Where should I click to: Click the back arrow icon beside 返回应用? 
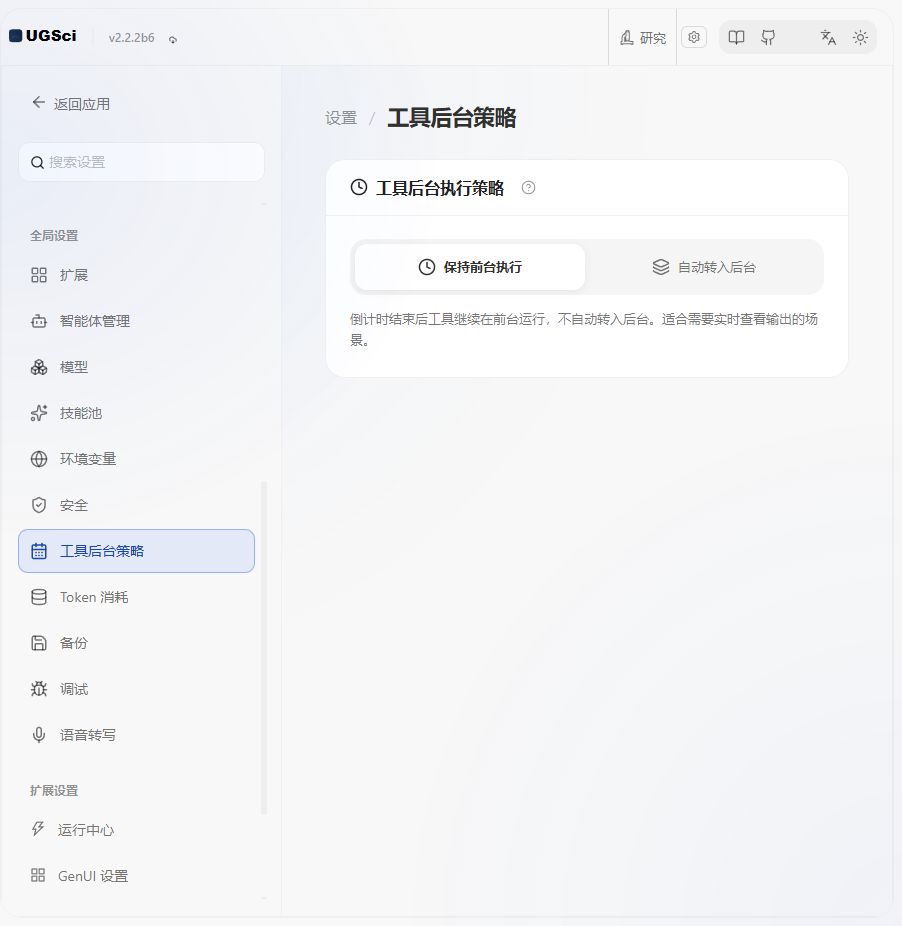pos(38,103)
